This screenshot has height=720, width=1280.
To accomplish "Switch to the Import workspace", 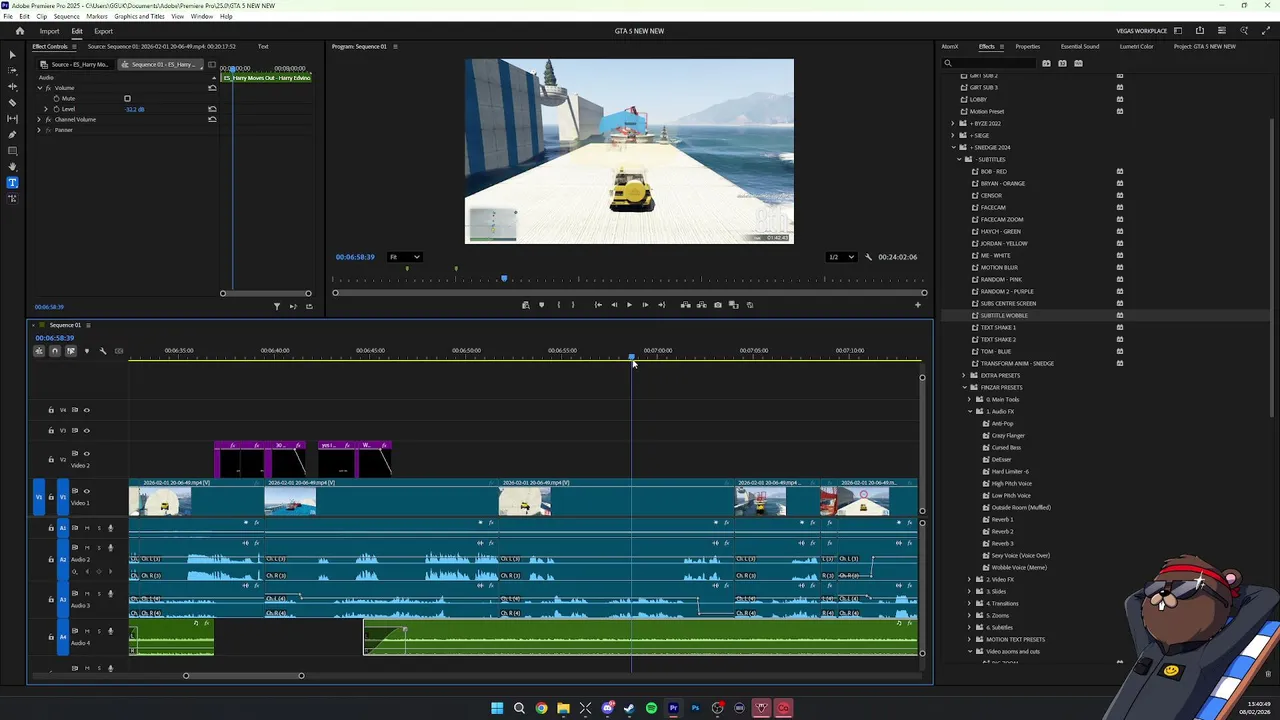I will pyautogui.click(x=49, y=31).
